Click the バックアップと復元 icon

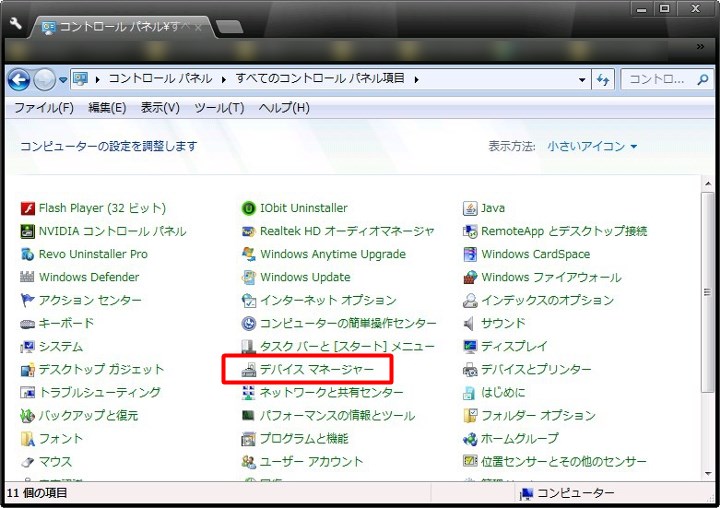tap(28, 416)
